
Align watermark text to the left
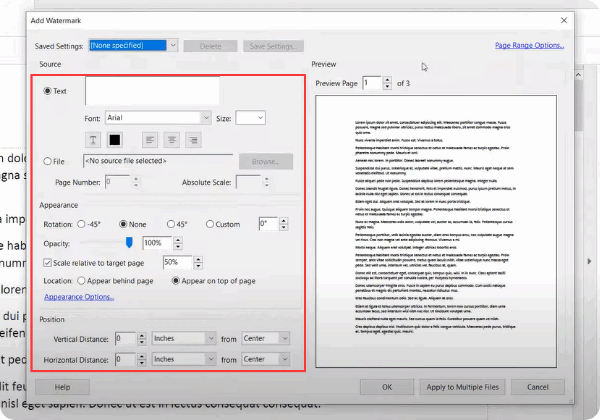pyautogui.click(x=150, y=140)
